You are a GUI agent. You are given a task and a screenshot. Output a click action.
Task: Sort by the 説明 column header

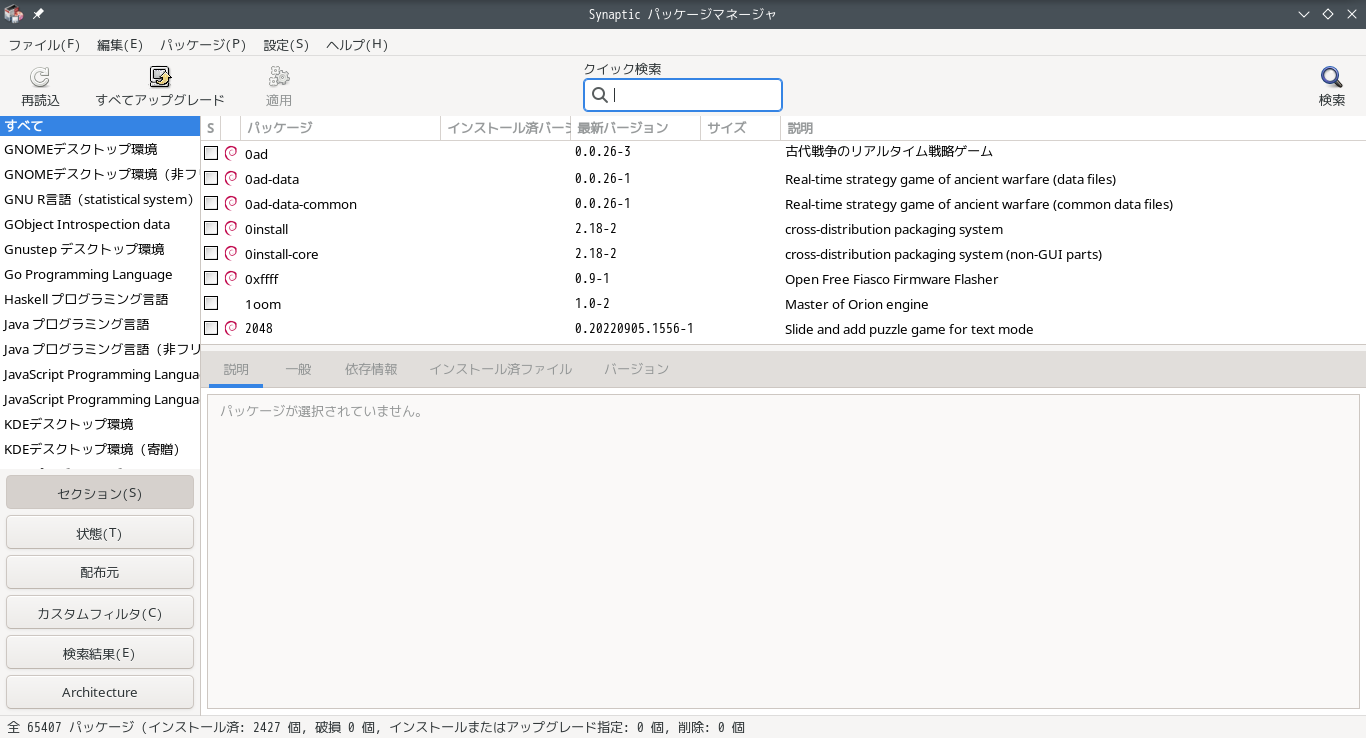coord(1073,128)
